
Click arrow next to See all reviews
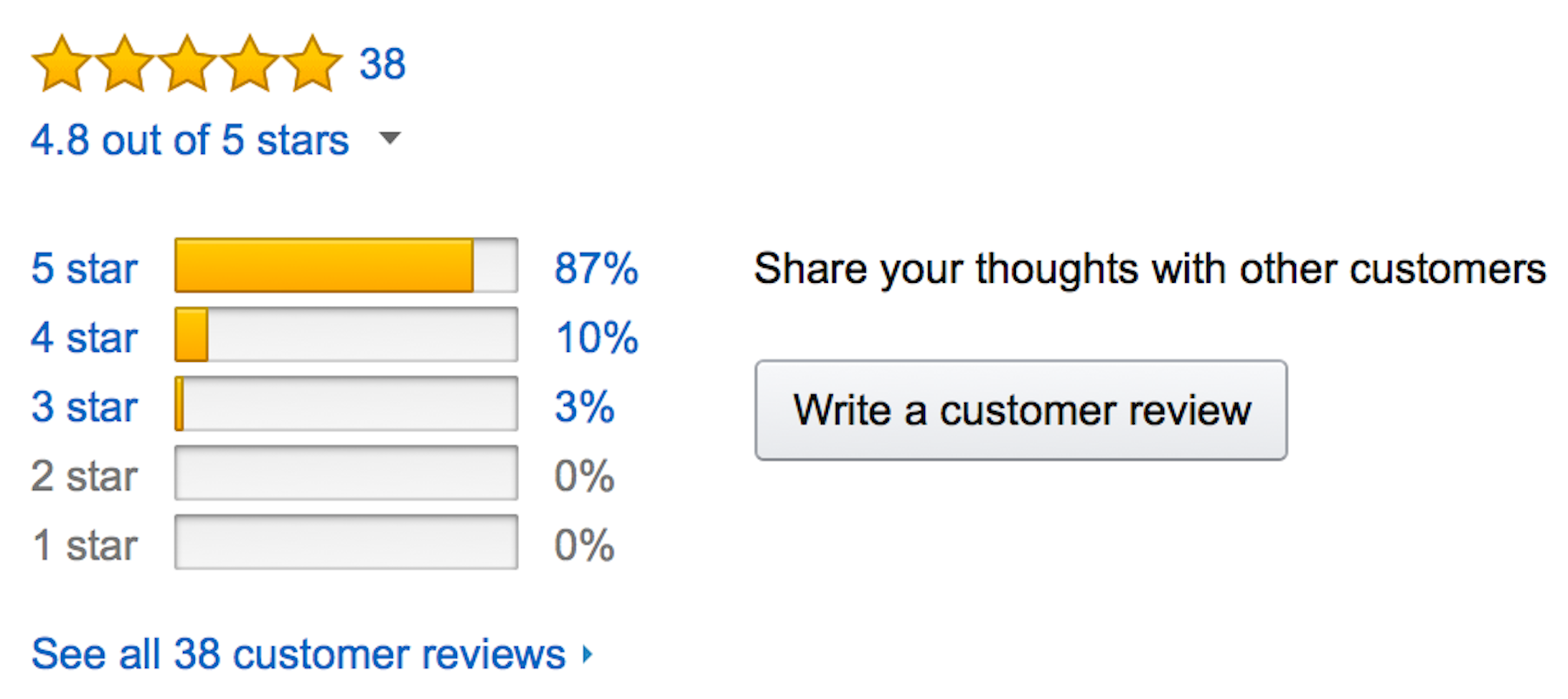coord(587,655)
